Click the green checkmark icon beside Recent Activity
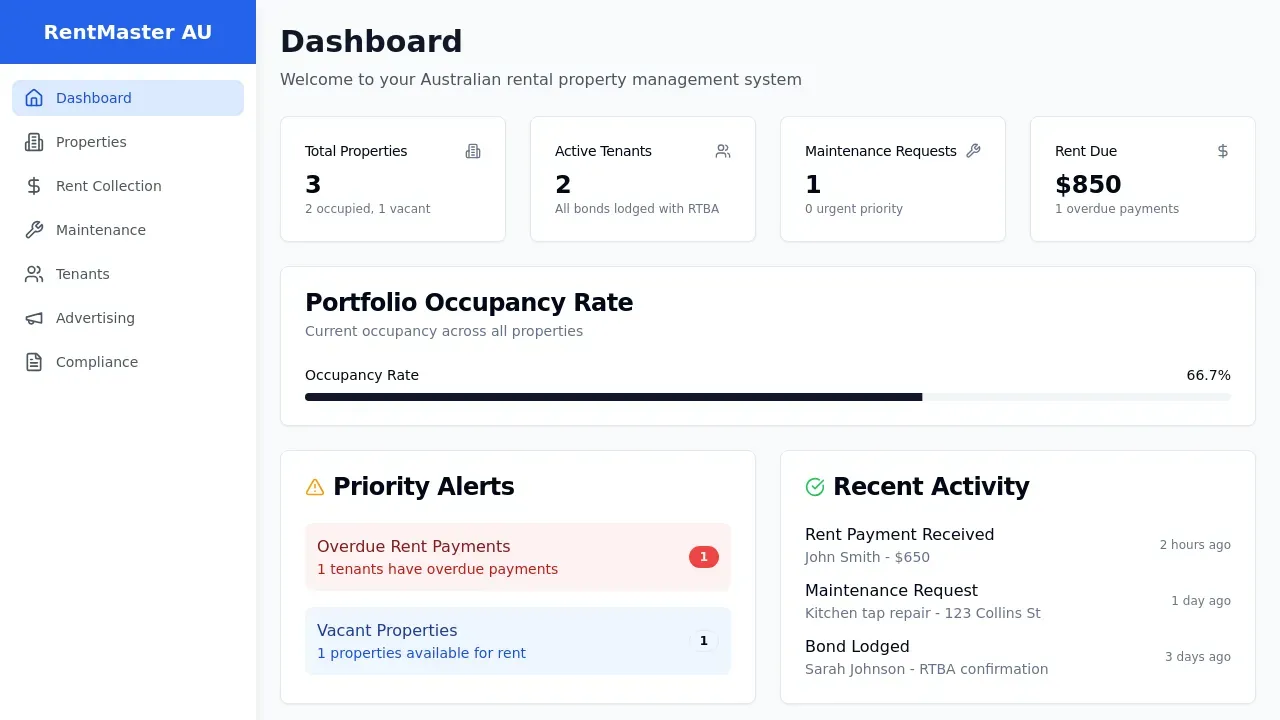The height and width of the screenshot is (720, 1280). (x=815, y=487)
